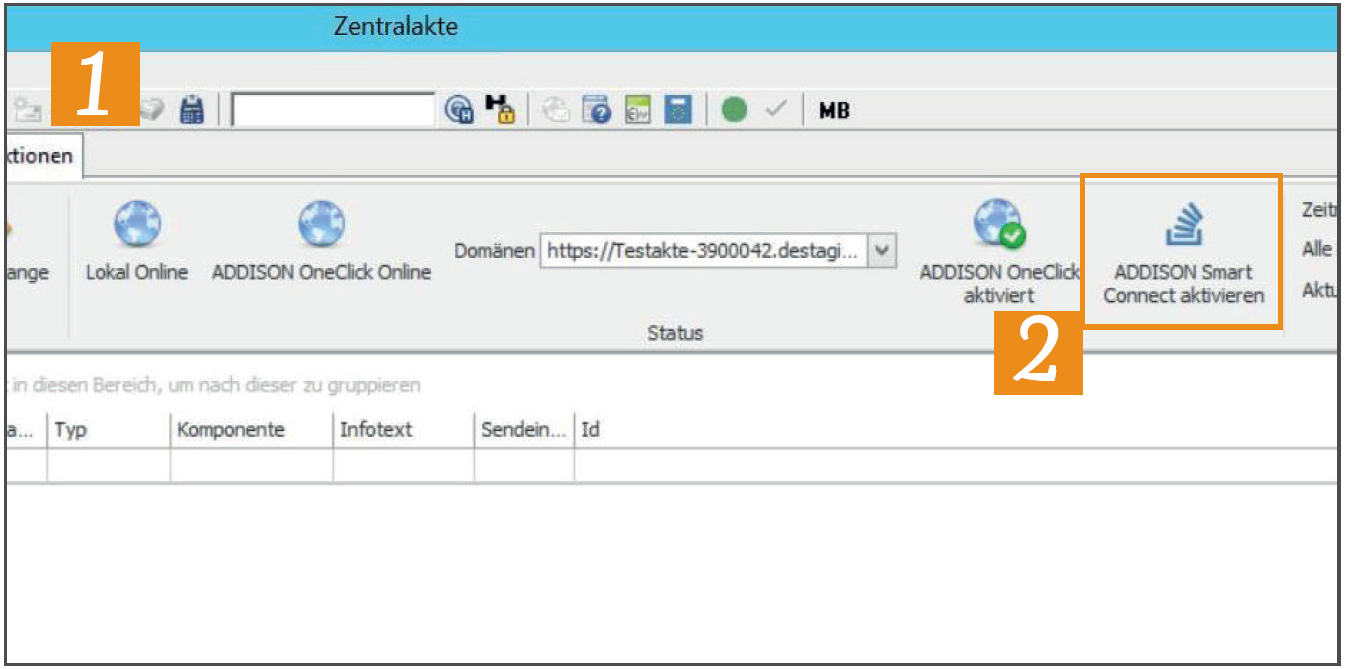The image size is (1345, 669).
Task: Sort by the Typ column header
Action: click(109, 430)
